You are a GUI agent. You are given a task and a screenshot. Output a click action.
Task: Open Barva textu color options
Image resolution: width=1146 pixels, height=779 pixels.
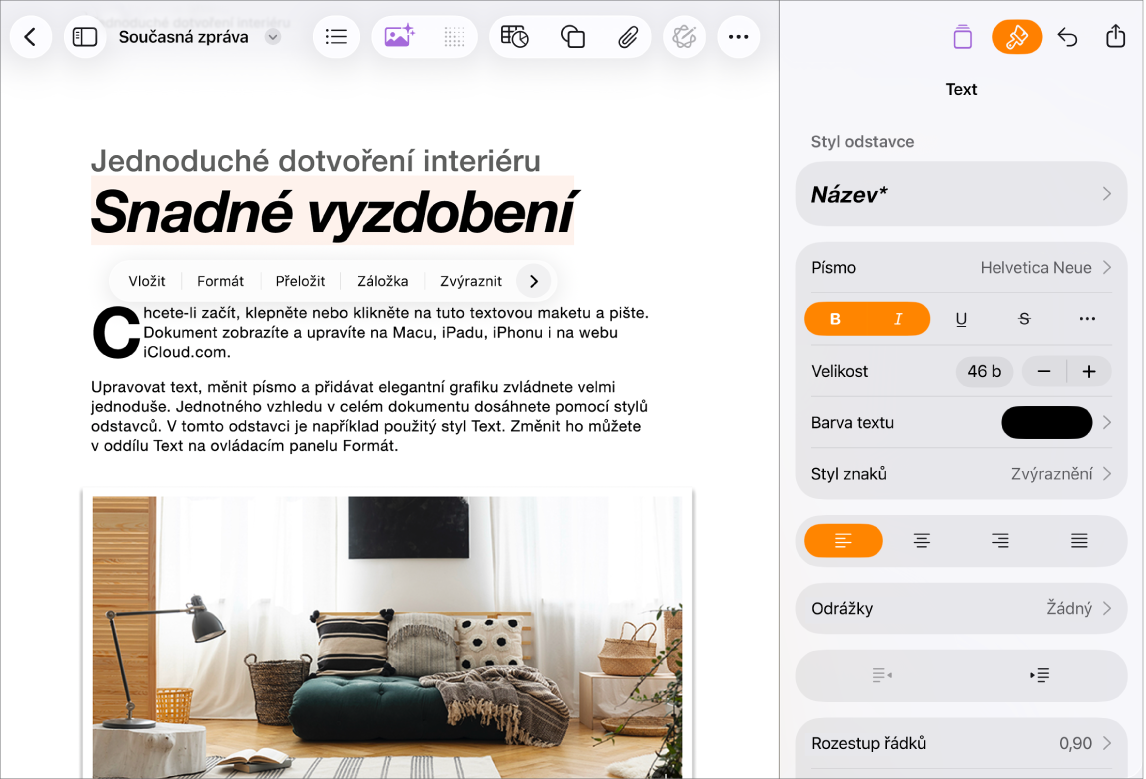(x=961, y=422)
